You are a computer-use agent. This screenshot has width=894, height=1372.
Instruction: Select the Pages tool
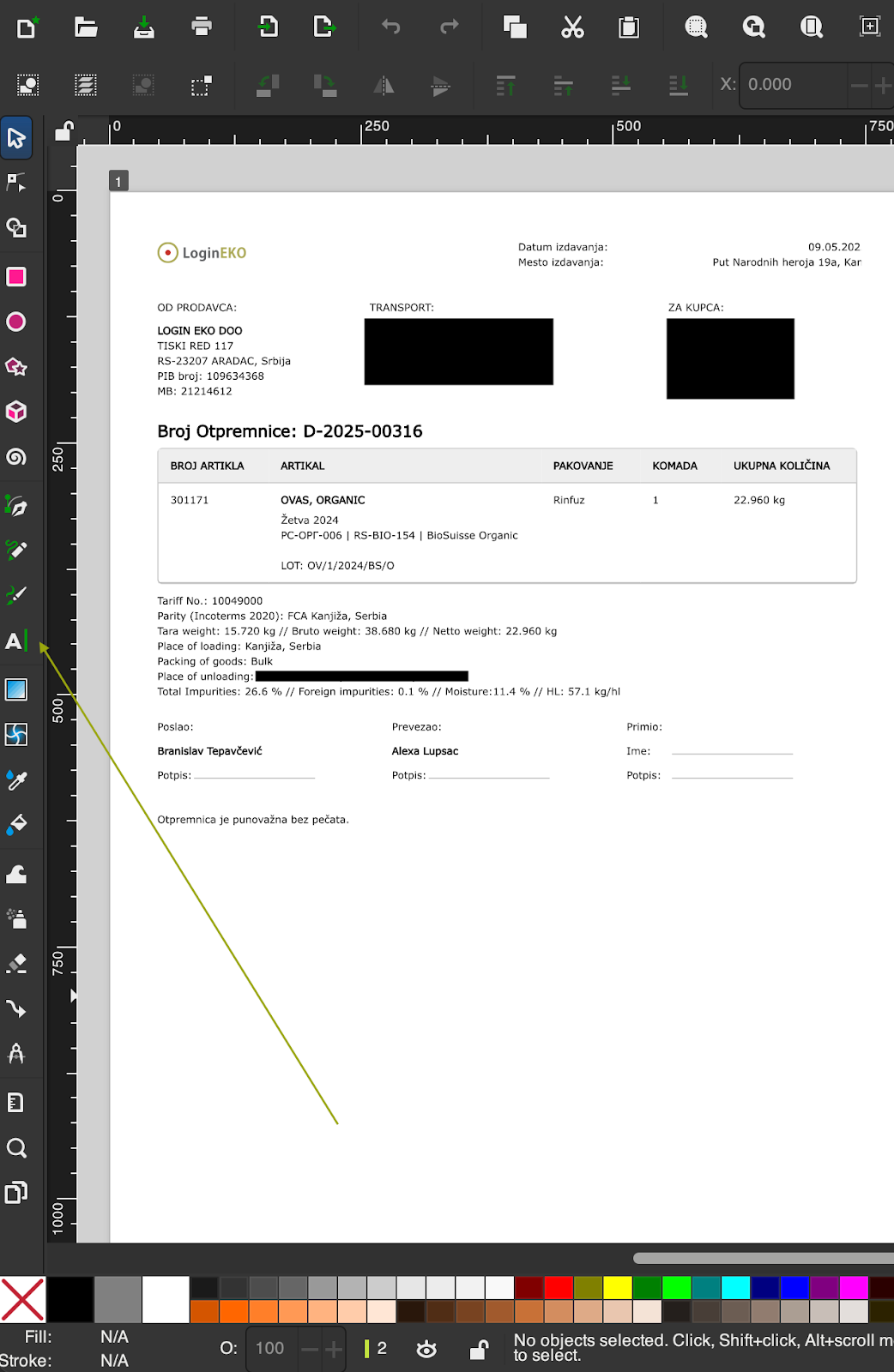[x=16, y=1193]
